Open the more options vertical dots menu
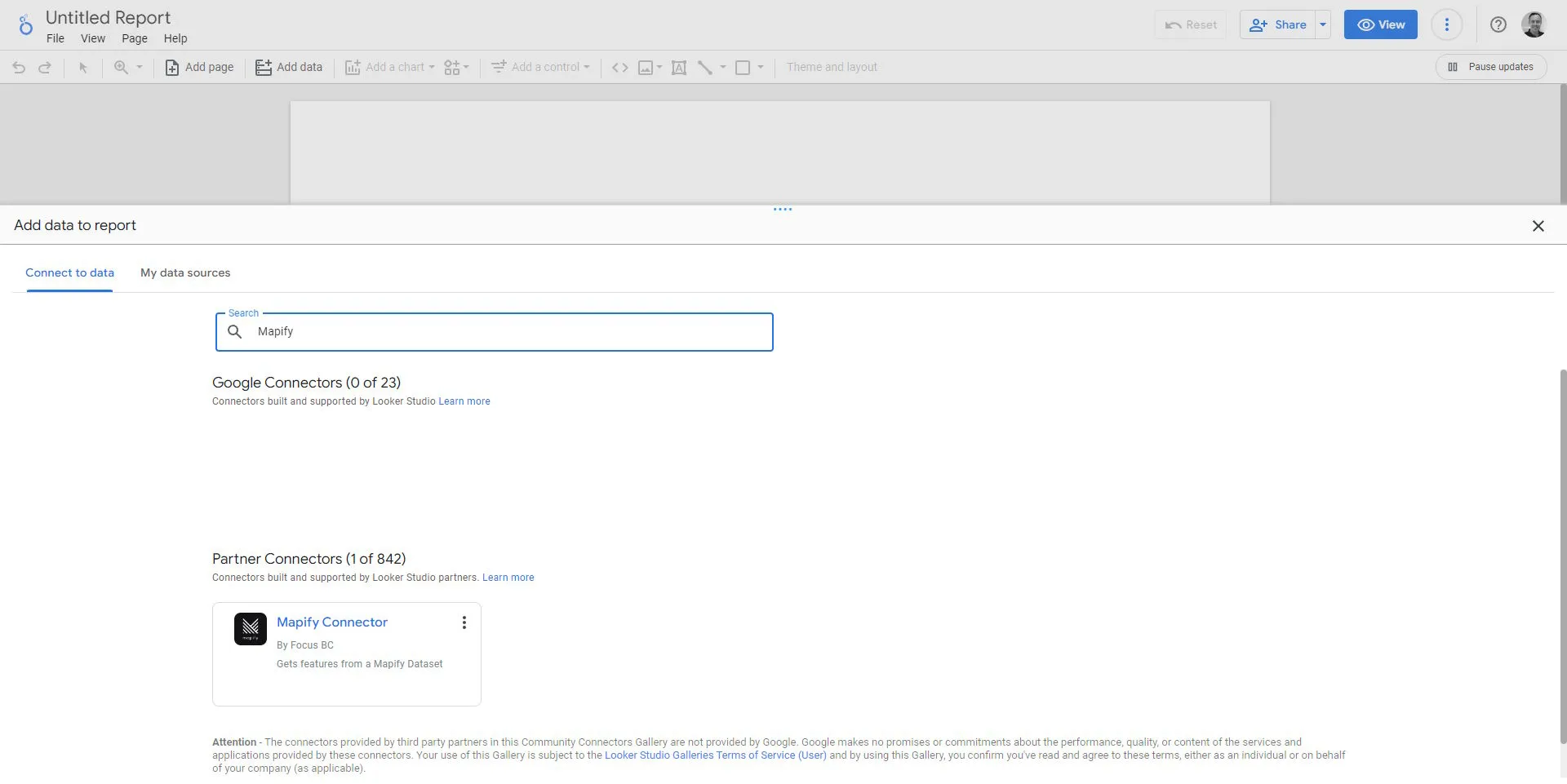 (x=1447, y=24)
